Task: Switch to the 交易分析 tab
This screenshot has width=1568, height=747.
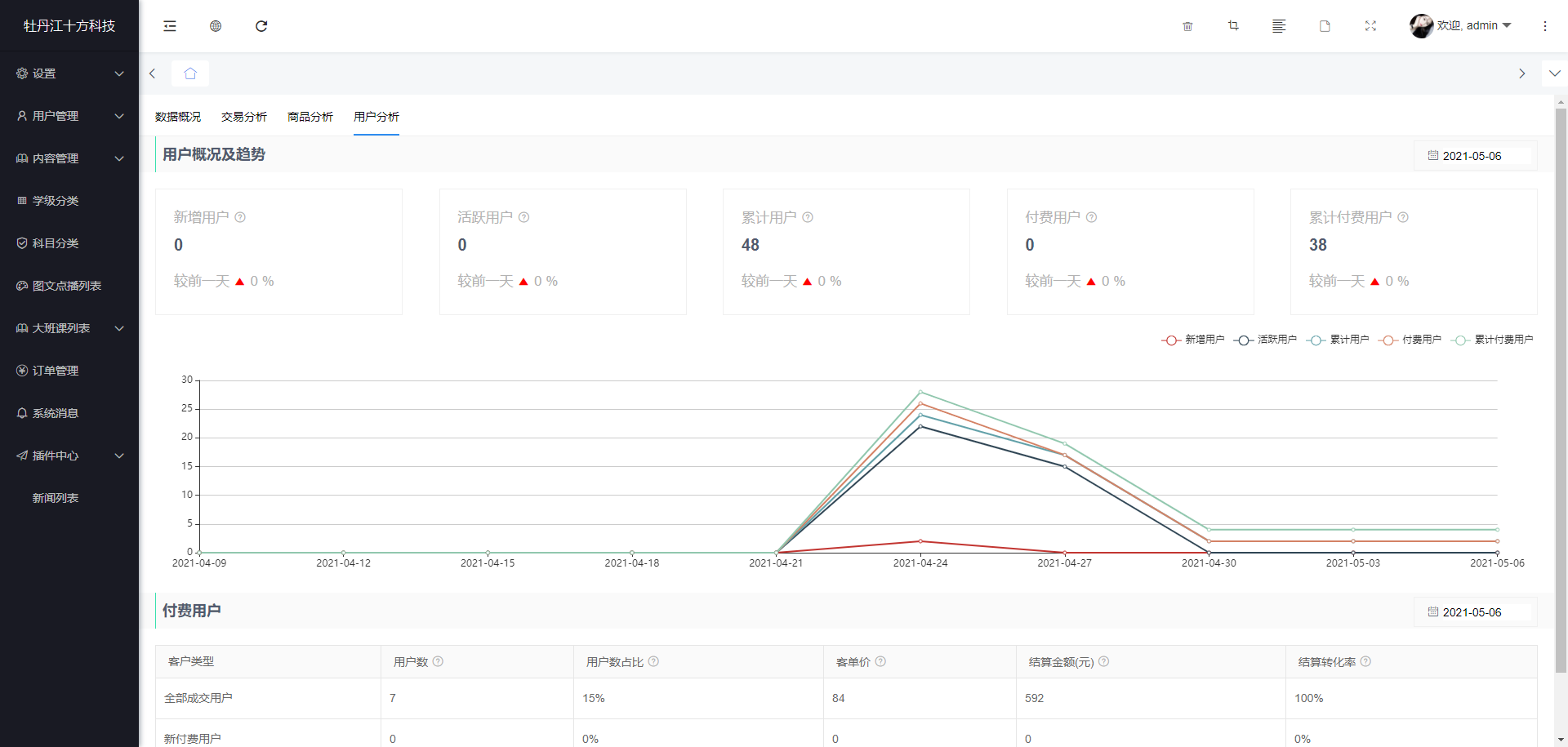Action: click(x=244, y=117)
